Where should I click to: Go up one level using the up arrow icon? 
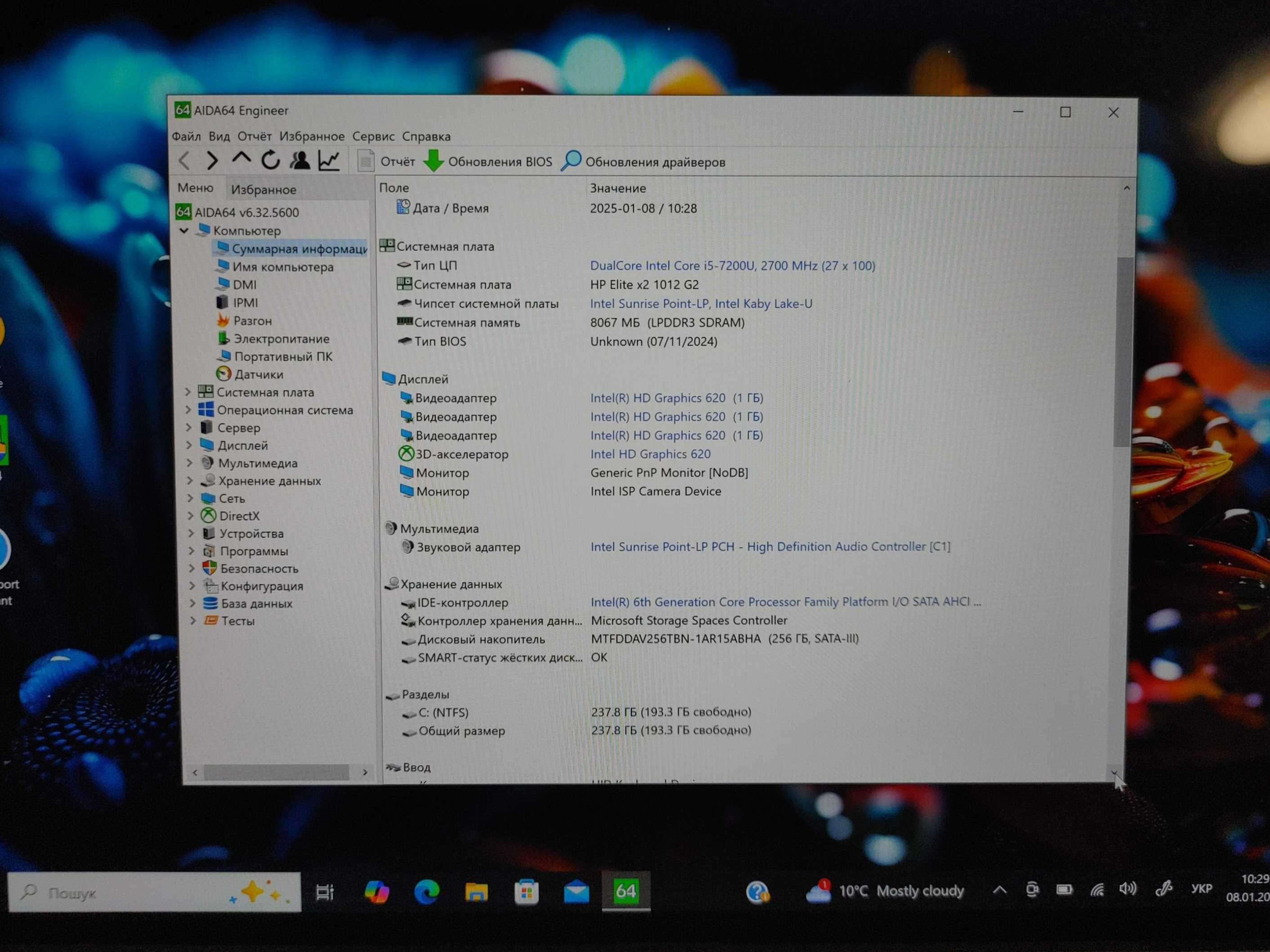tap(241, 159)
